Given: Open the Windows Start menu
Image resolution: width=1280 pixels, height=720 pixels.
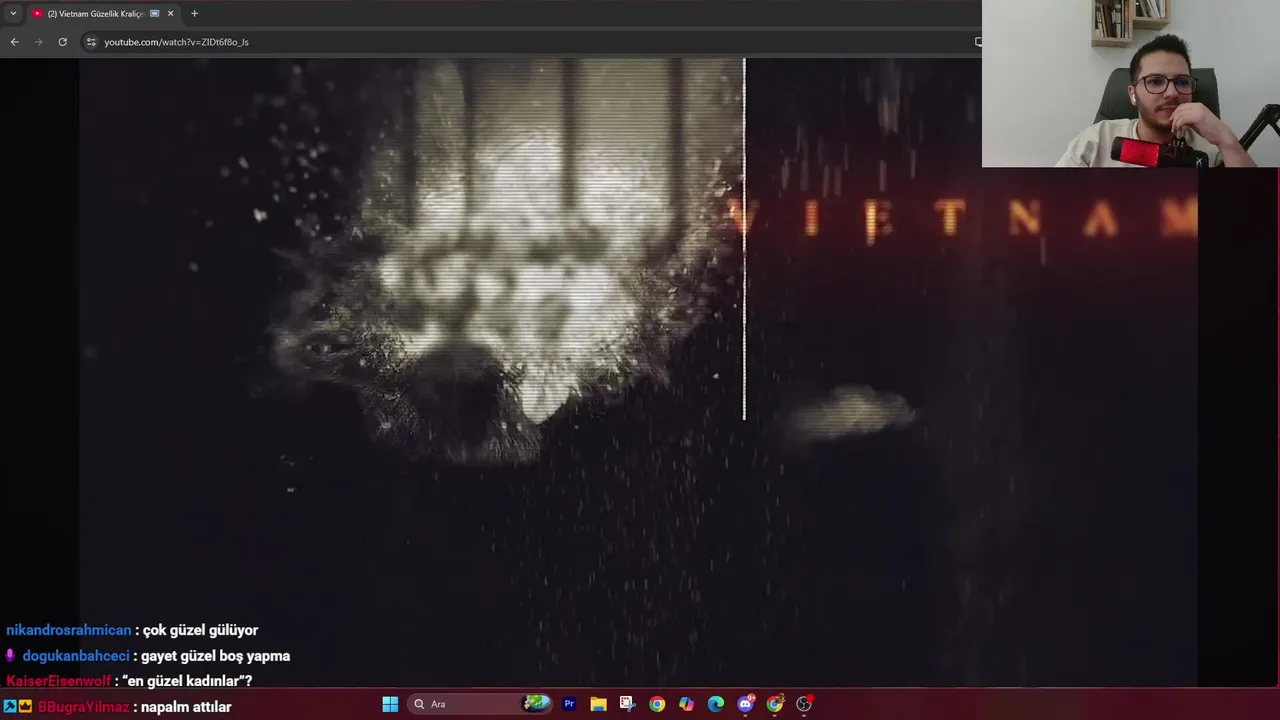Looking at the screenshot, I should pyautogui.click(x=390, y=704).
